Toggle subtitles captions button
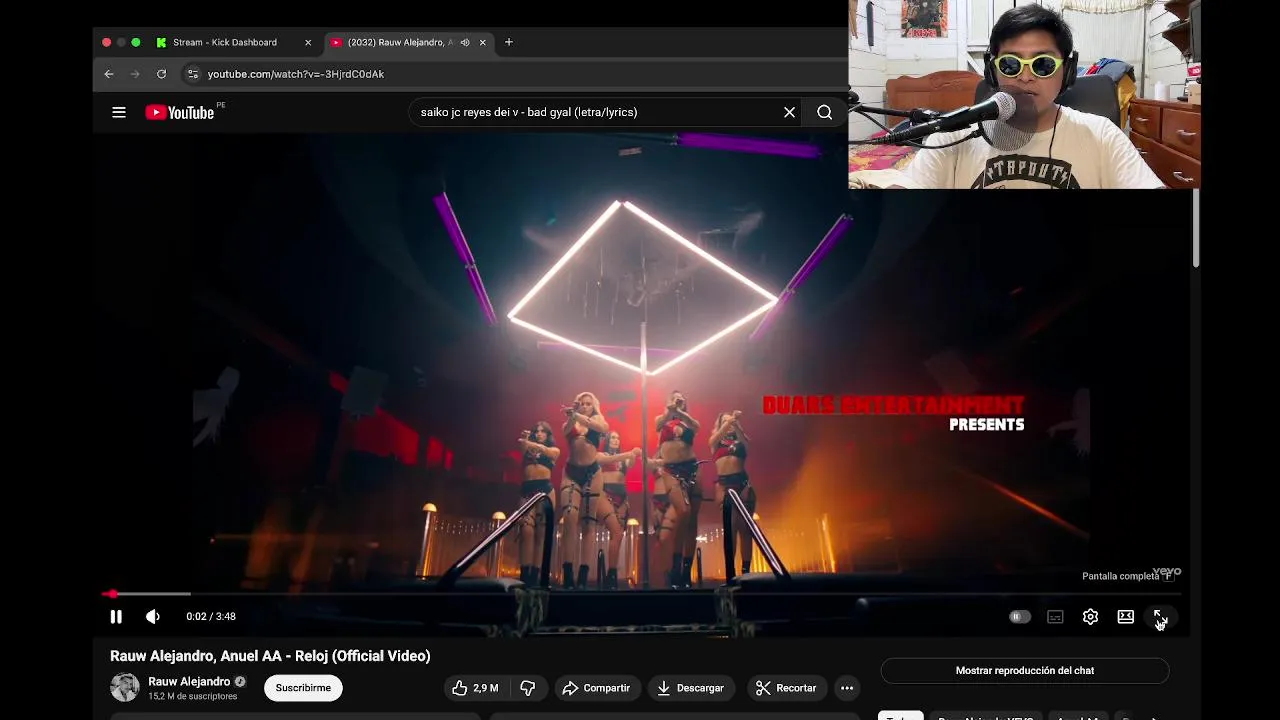The image size is (1280, 720). point(1055,617)
